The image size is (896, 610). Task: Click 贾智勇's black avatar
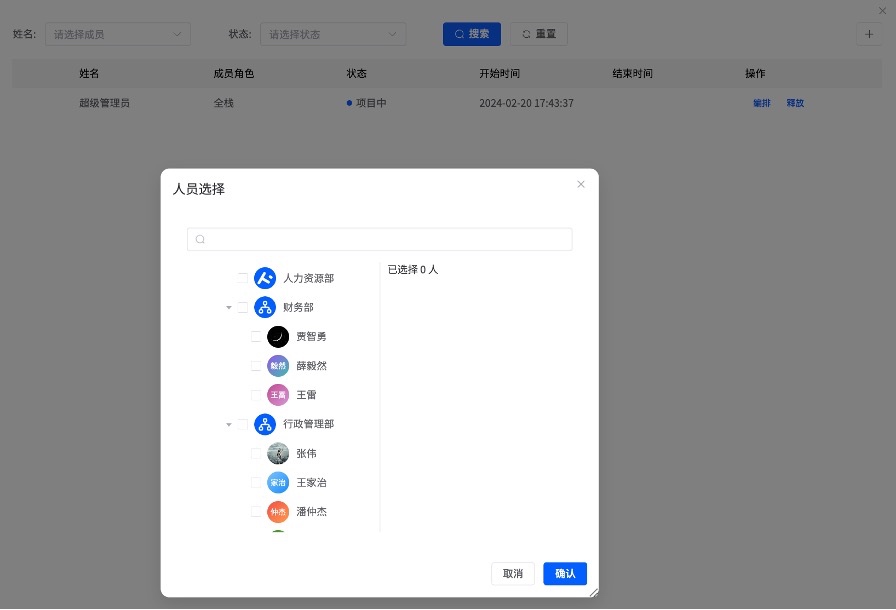278,337
